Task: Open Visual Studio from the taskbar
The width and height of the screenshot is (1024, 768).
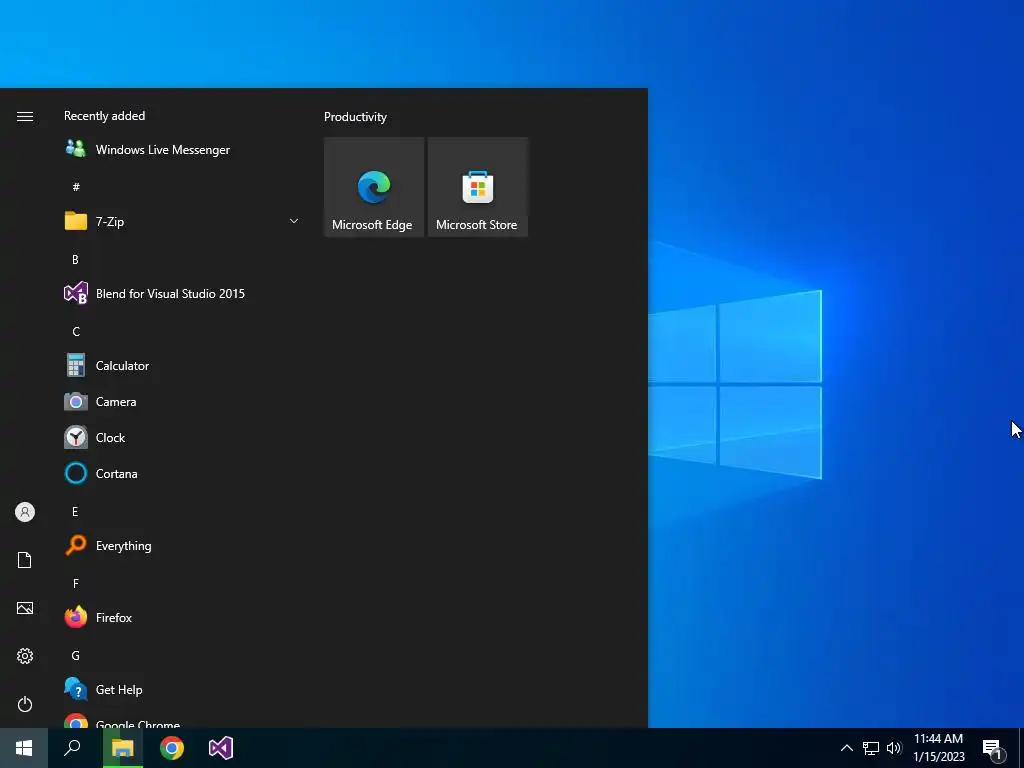Action: tap(221, 748)
